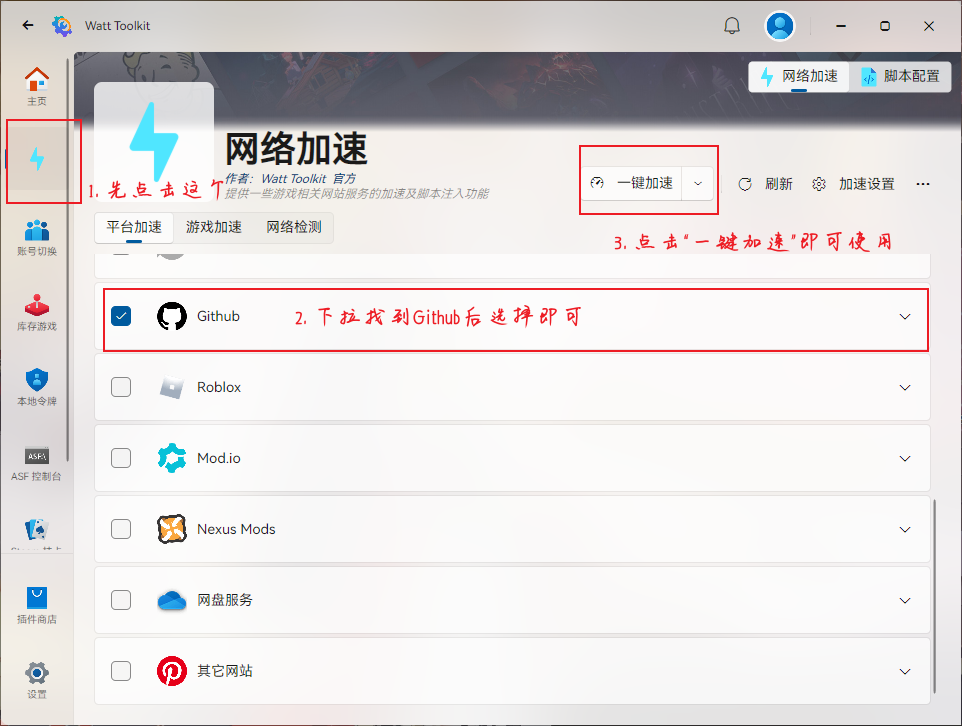Open the lightning bolt network acceleration sidebar icon
This screenshot has height=726, width=962.
coord(37,159)
